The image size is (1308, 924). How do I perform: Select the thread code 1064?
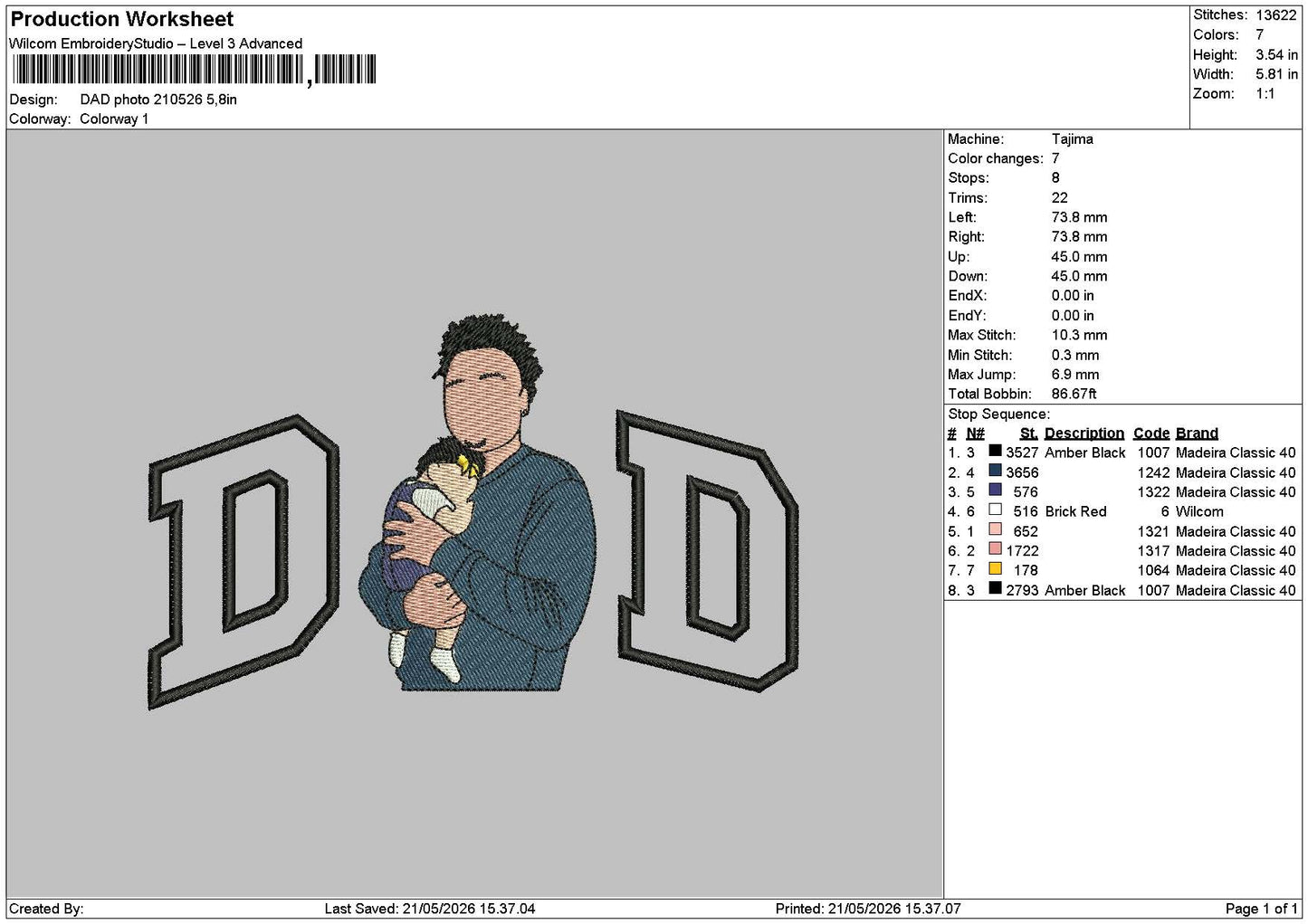point(1153,570)
